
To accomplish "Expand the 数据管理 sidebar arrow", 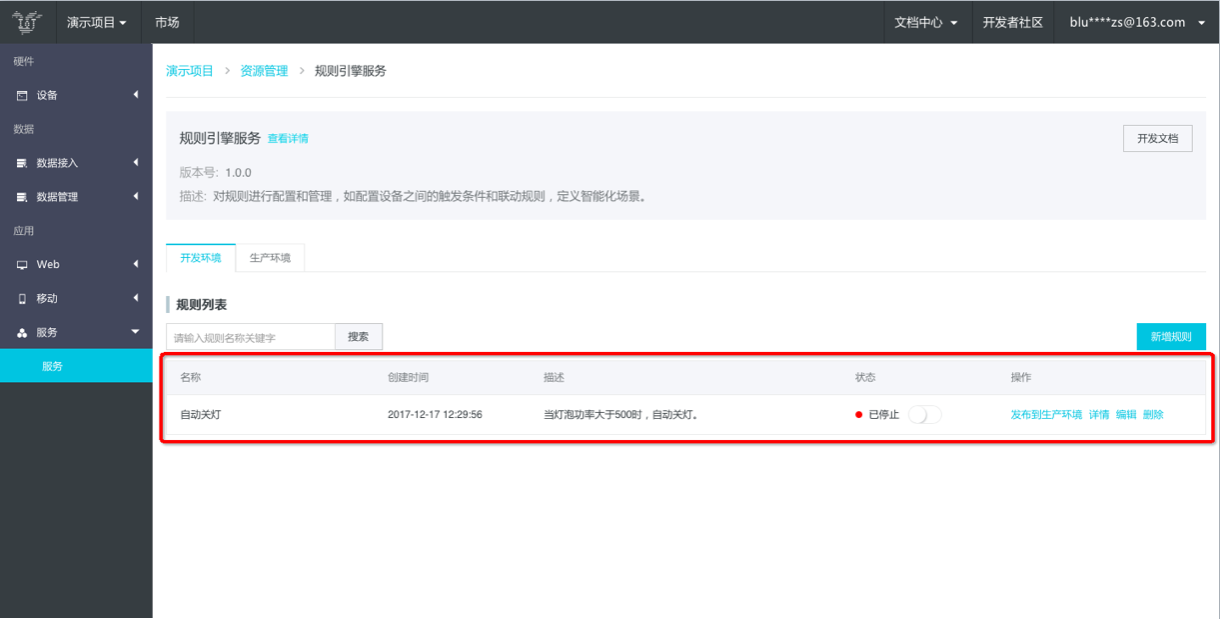I will 135,197.
